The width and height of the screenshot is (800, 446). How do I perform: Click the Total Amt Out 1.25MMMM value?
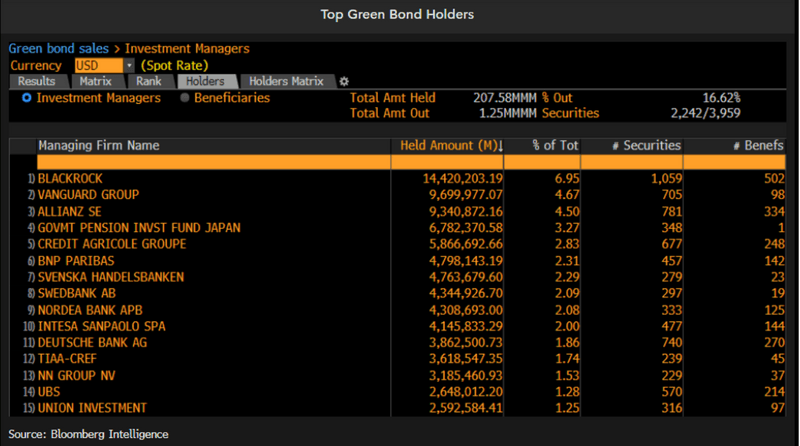[508, 113]
